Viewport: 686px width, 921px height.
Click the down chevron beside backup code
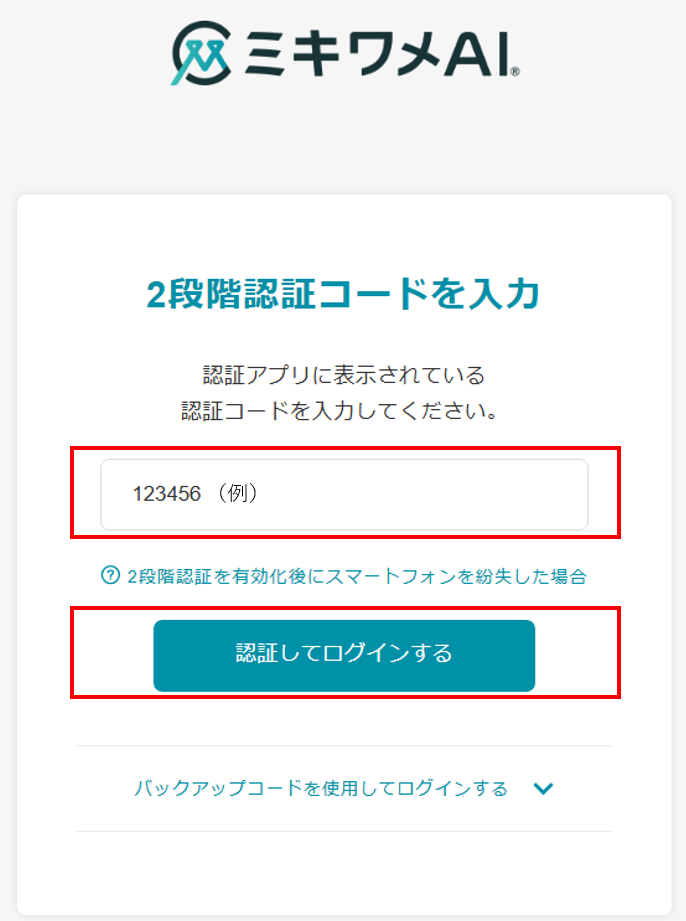coord(543,789)
